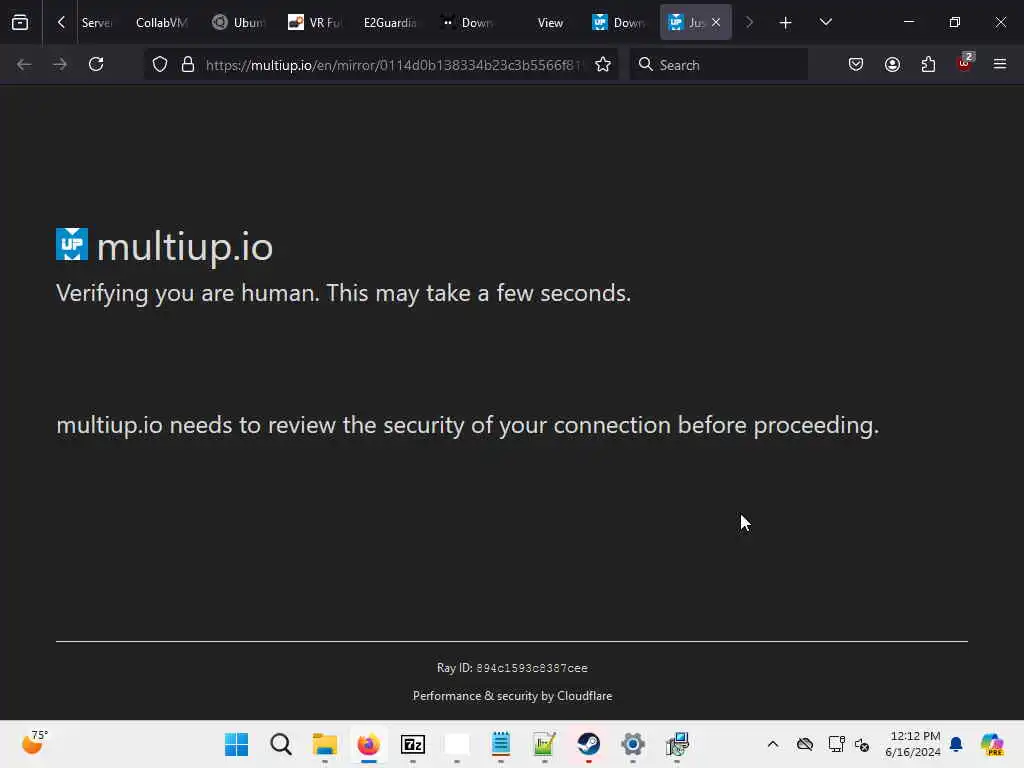Close the active Just a moment tab
The width and height of the screenshot is (1024, 768).
click(716, 23)
